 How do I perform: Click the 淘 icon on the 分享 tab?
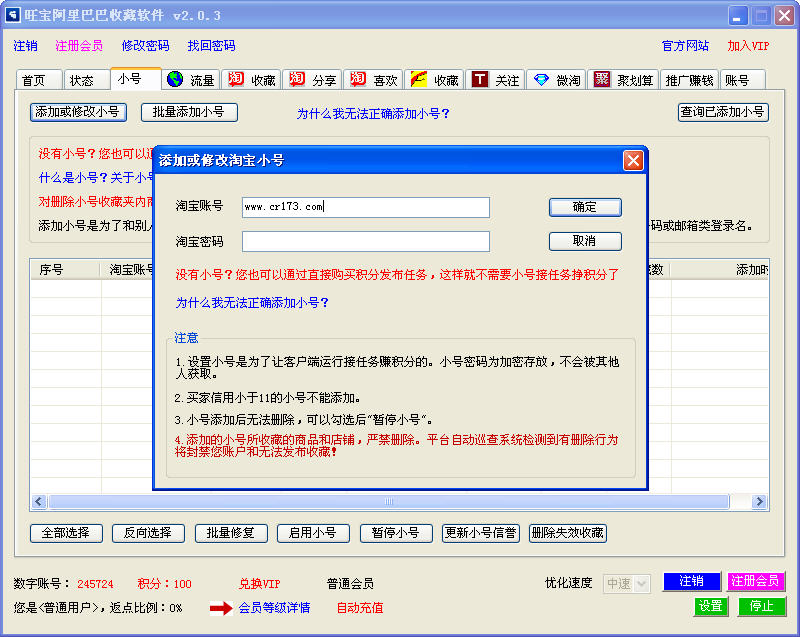click(296, 79)
